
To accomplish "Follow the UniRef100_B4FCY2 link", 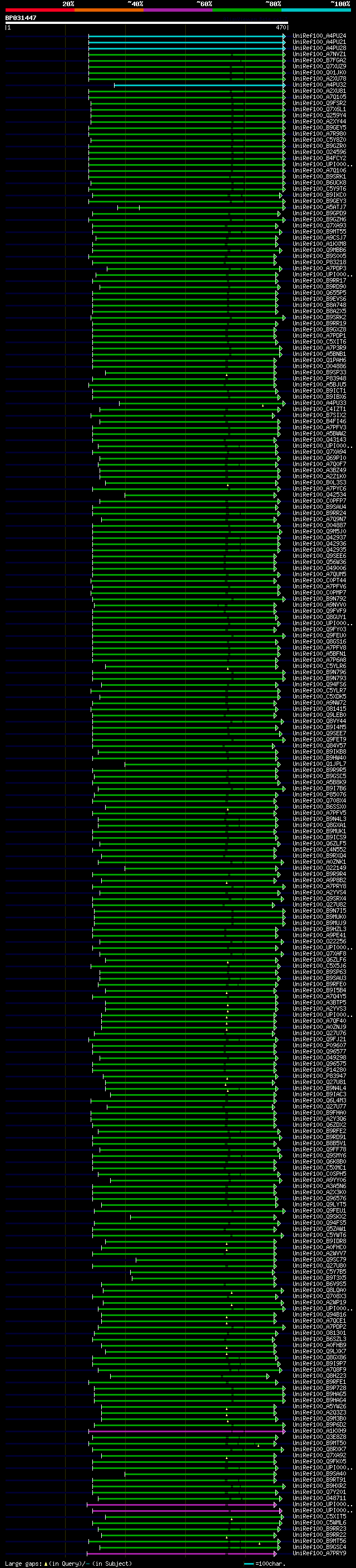I will pos(319,159).
